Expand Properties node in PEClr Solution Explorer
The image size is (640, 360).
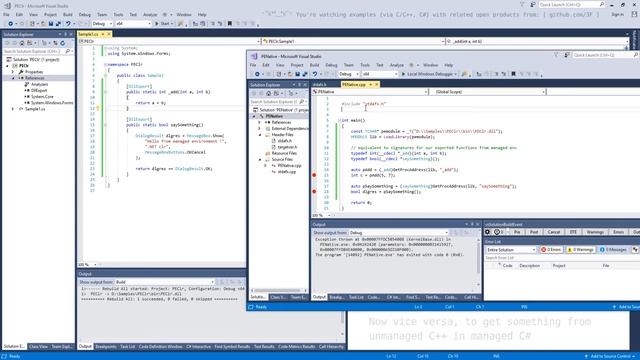point(13,72)
